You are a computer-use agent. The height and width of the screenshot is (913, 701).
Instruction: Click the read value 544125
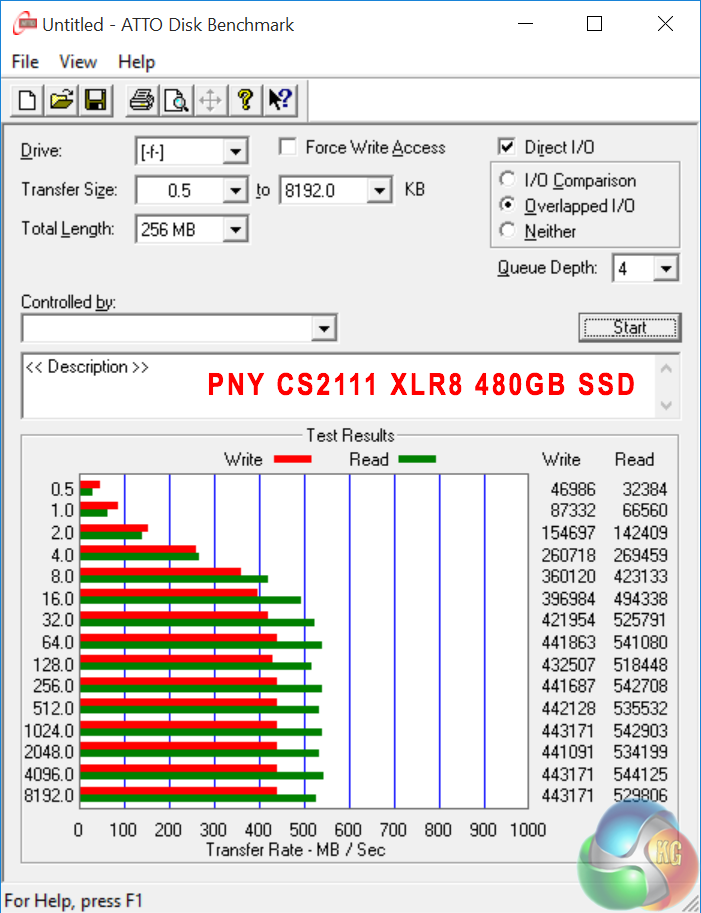click(x=640, y=774)
